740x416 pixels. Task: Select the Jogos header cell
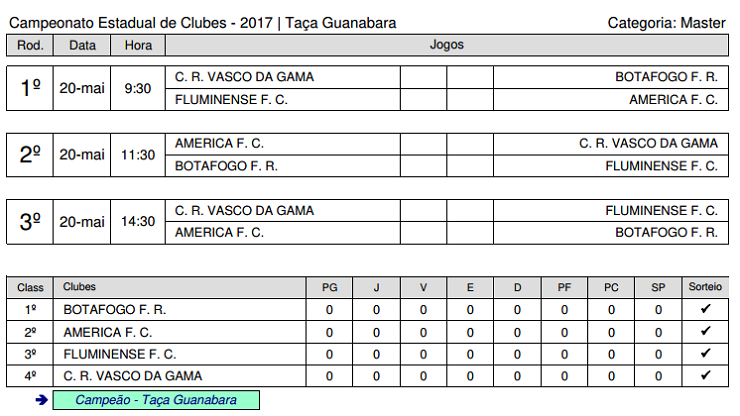tap(446, 45)
